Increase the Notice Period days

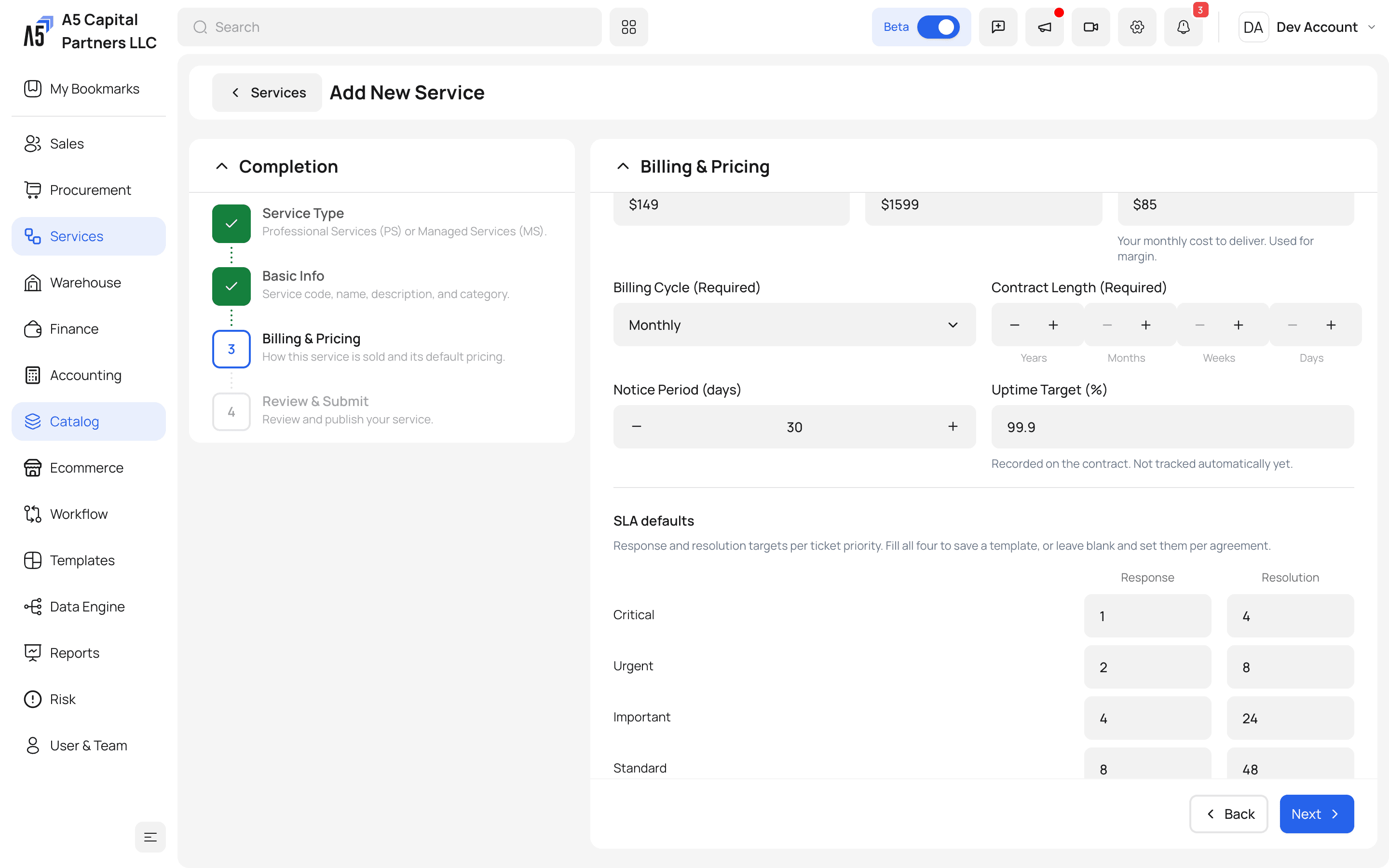953,427
